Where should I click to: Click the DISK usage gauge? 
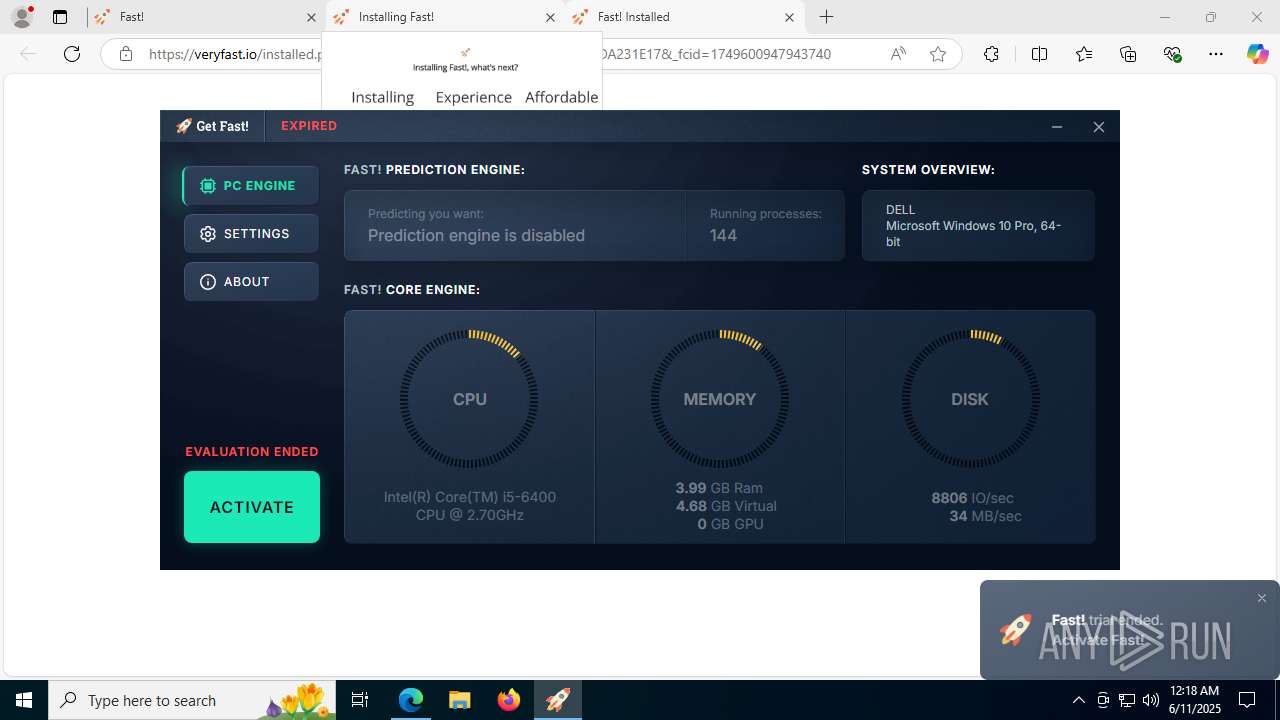970,399
